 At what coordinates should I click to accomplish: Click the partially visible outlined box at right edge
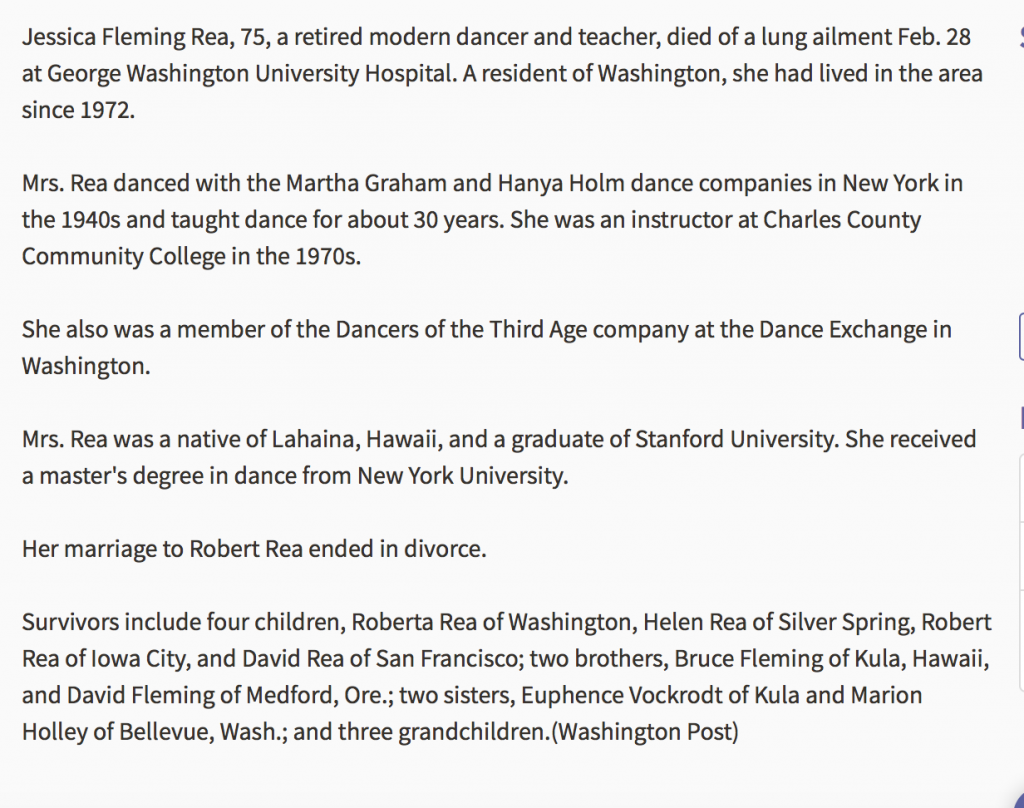[1021, 336]
